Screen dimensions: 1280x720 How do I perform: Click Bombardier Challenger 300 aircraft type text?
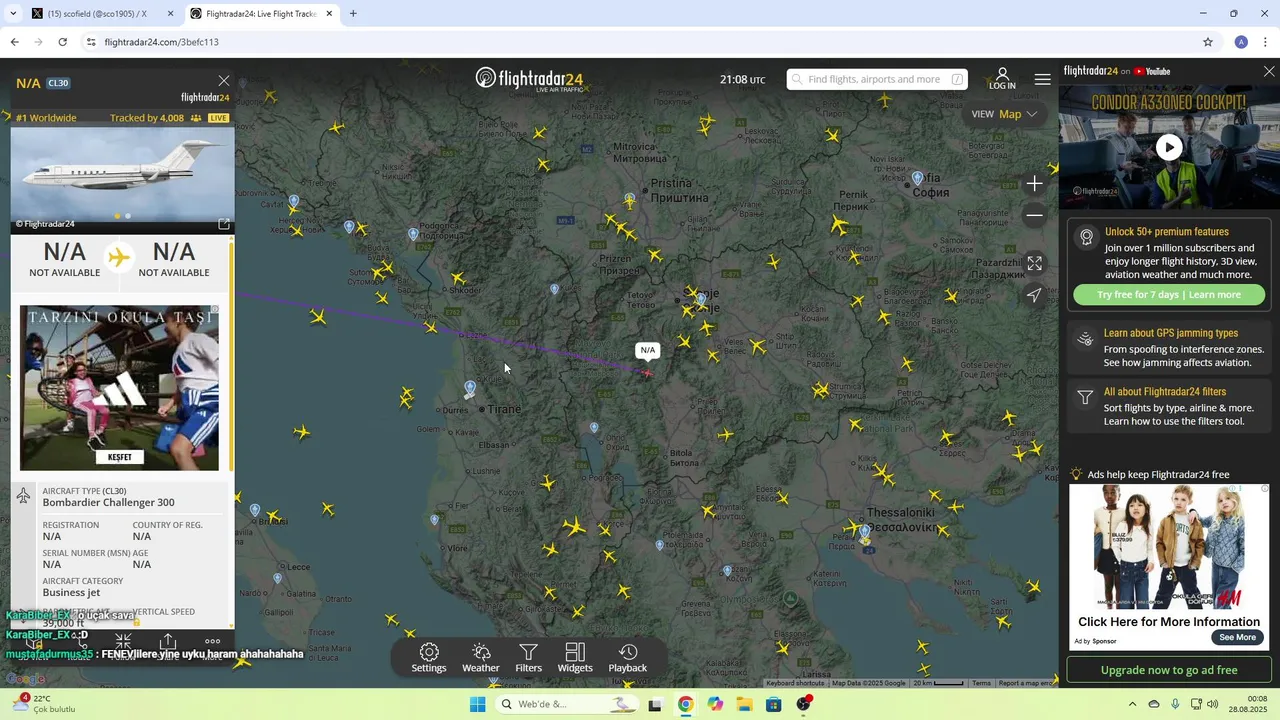point(108,503)
